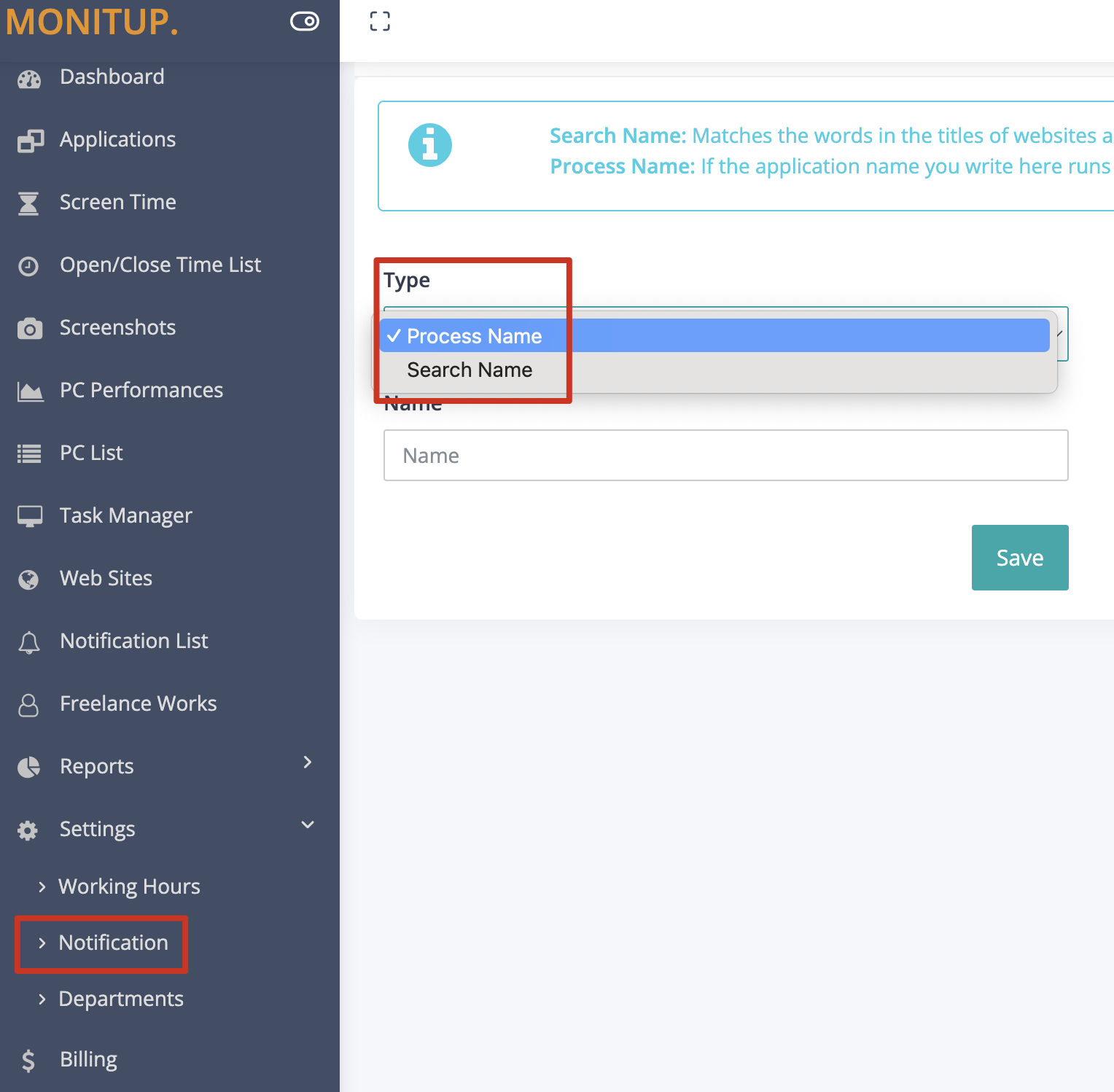Open Notification settings item
The width and height of the screenshot is (1114, 1092).
coord(113,943)
